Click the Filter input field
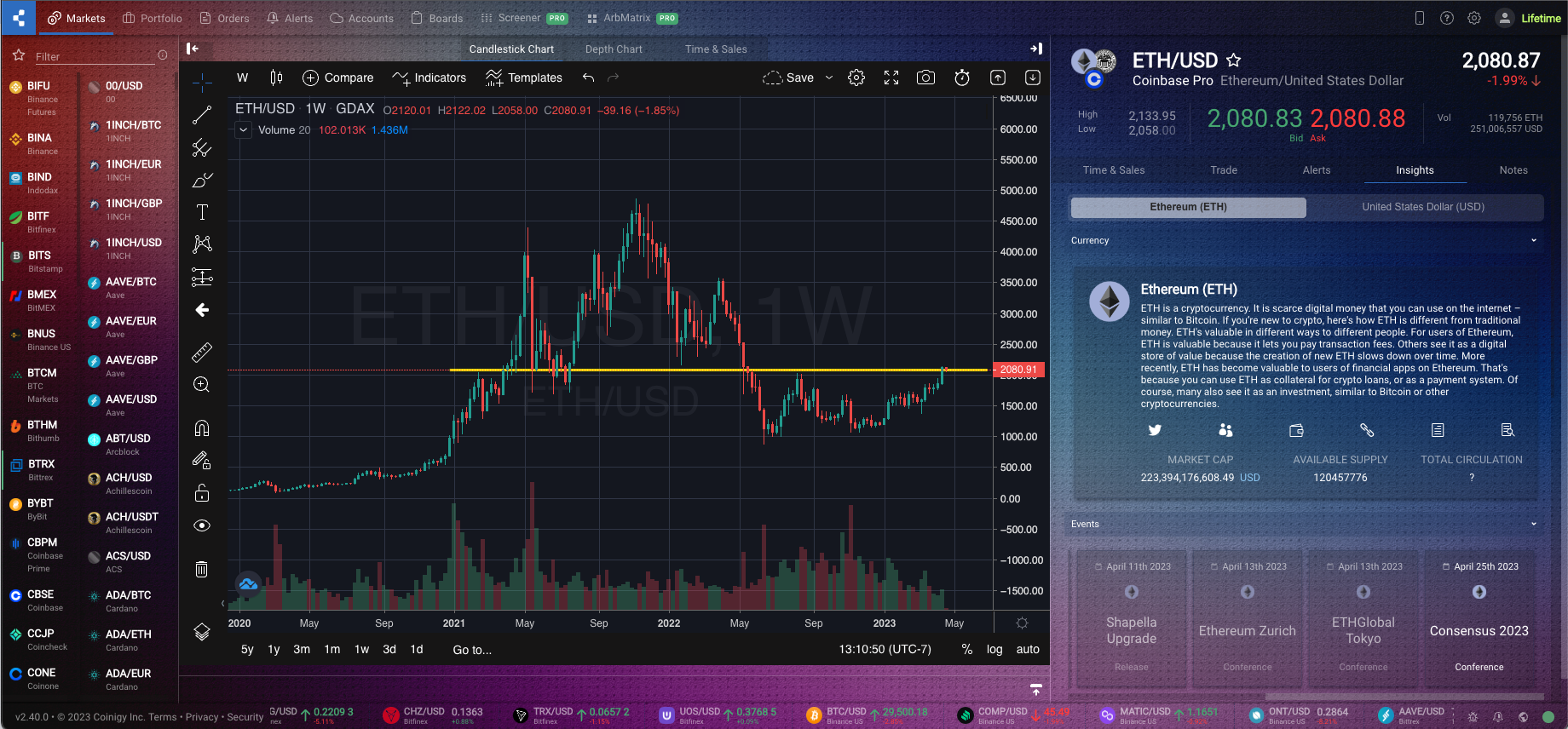This screenshot has height=729, width=1568. (x=94, y=56)
